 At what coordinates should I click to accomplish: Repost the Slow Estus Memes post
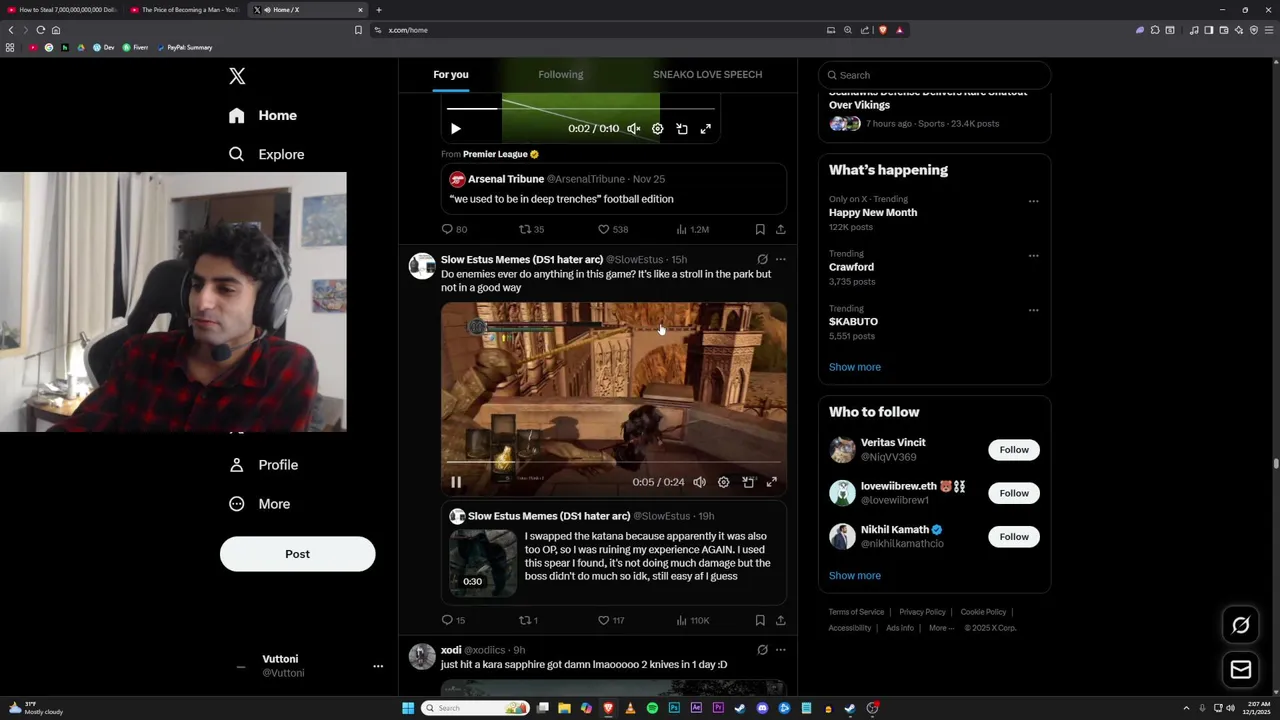[x=528, y=620]
